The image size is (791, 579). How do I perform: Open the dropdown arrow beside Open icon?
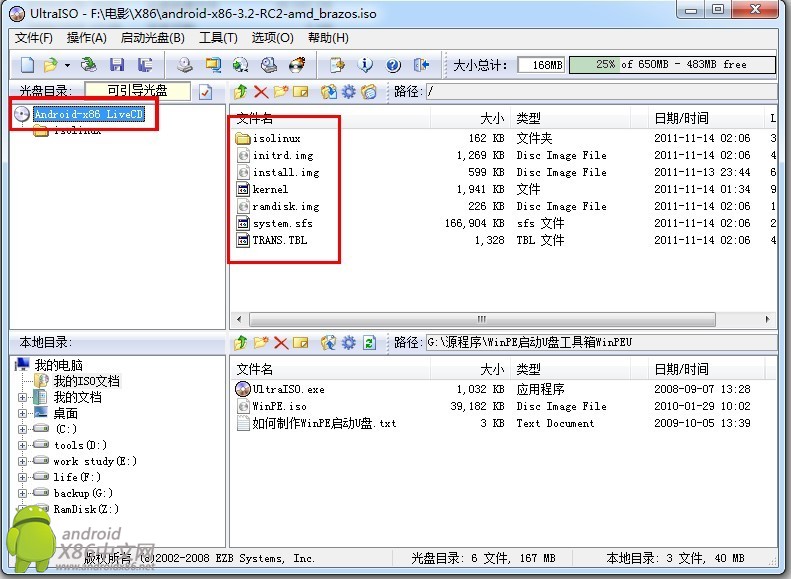coord(67,65)
